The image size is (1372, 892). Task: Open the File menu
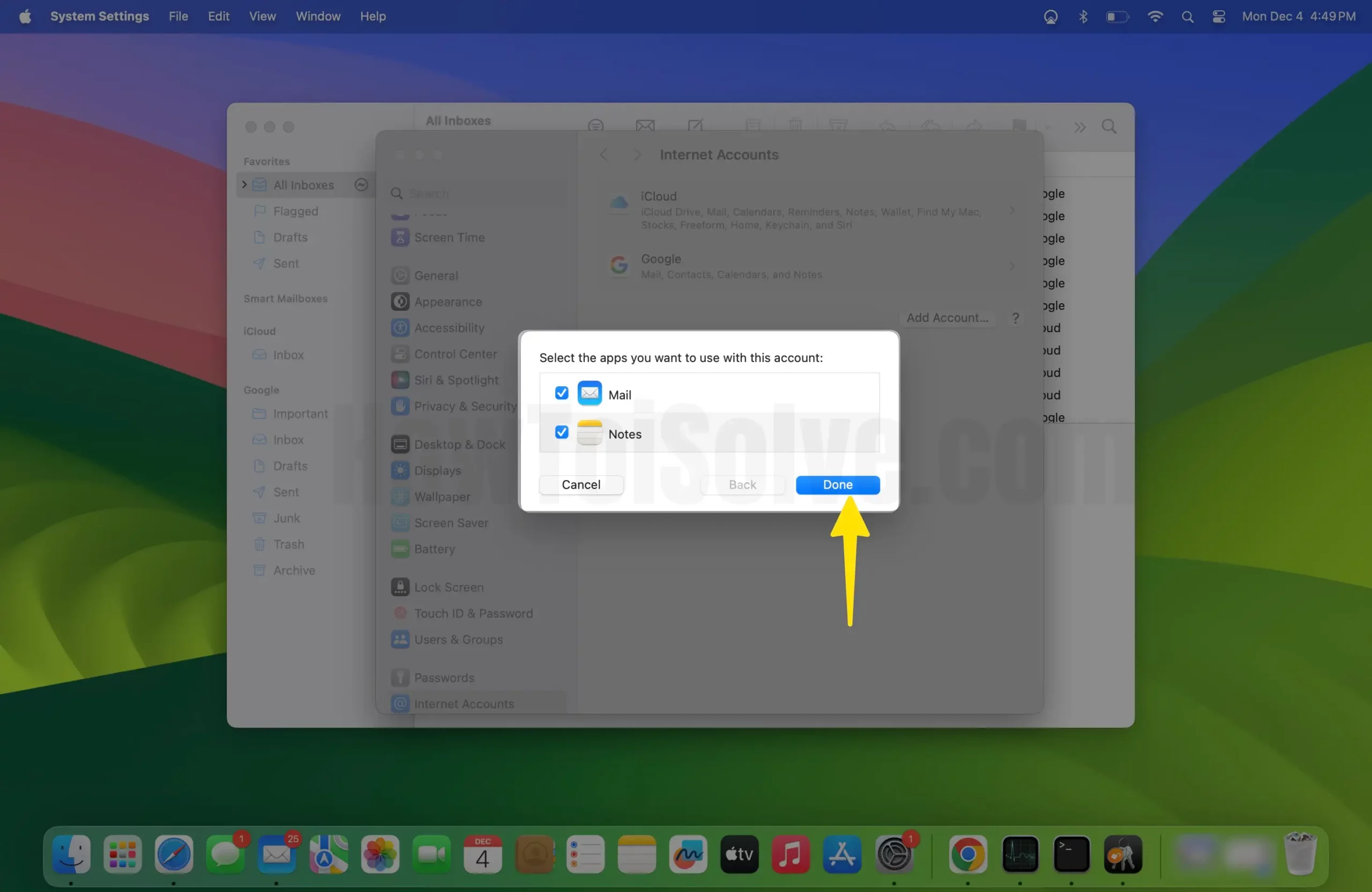coord(178,16)
